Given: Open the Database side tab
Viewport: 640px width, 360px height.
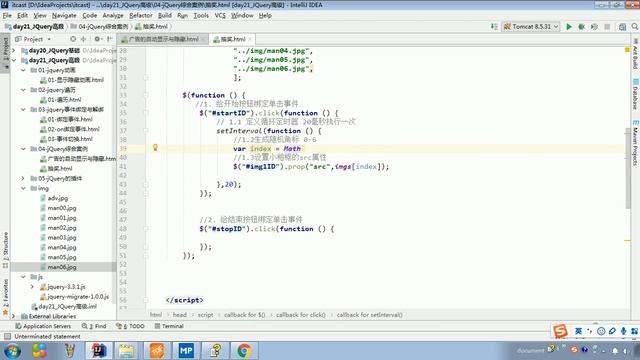Looking at the screenshot, I should tap(636, 94).
